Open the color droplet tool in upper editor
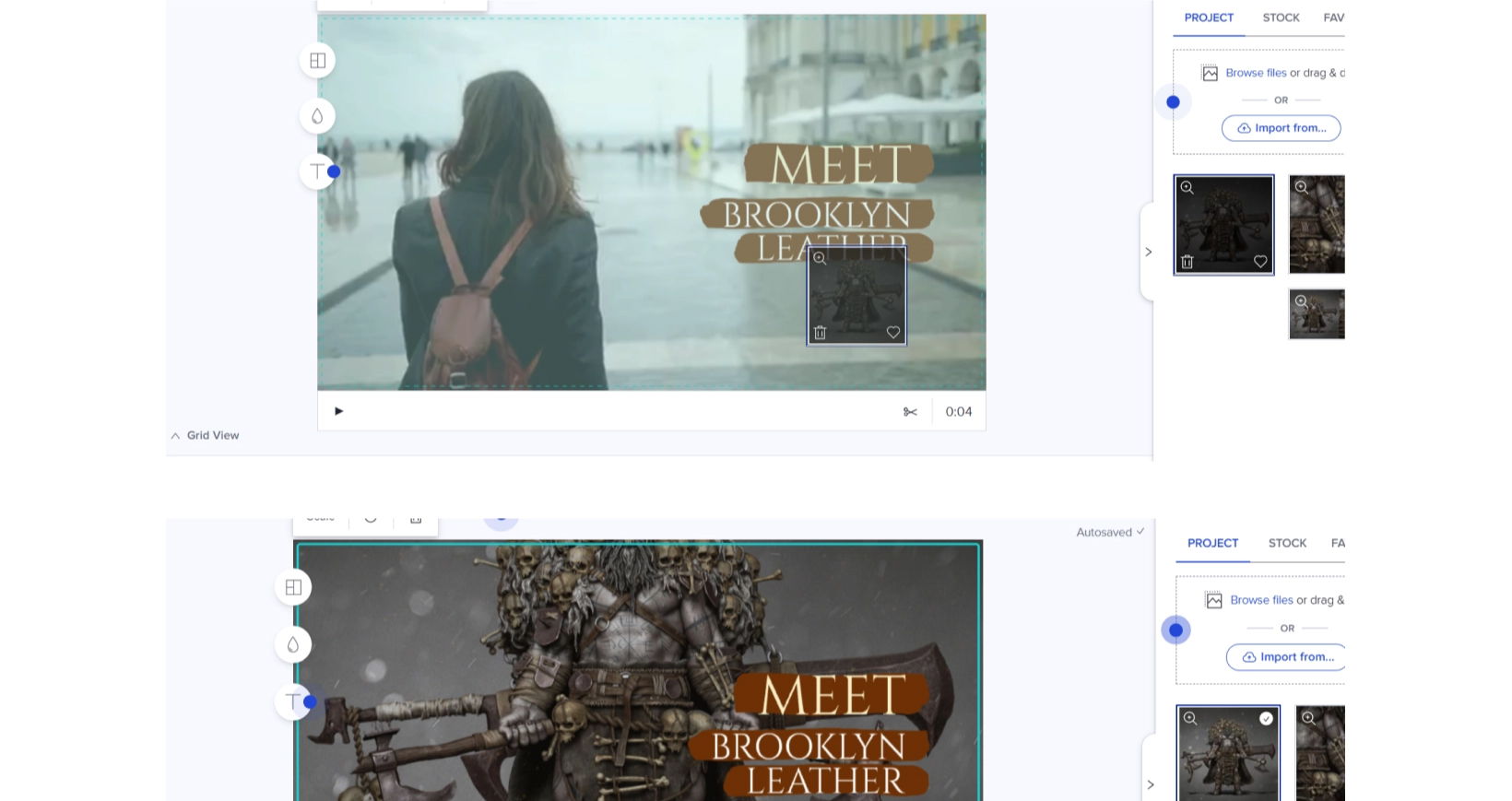Viewport: 1512px width, 801px height. [317, 116]
